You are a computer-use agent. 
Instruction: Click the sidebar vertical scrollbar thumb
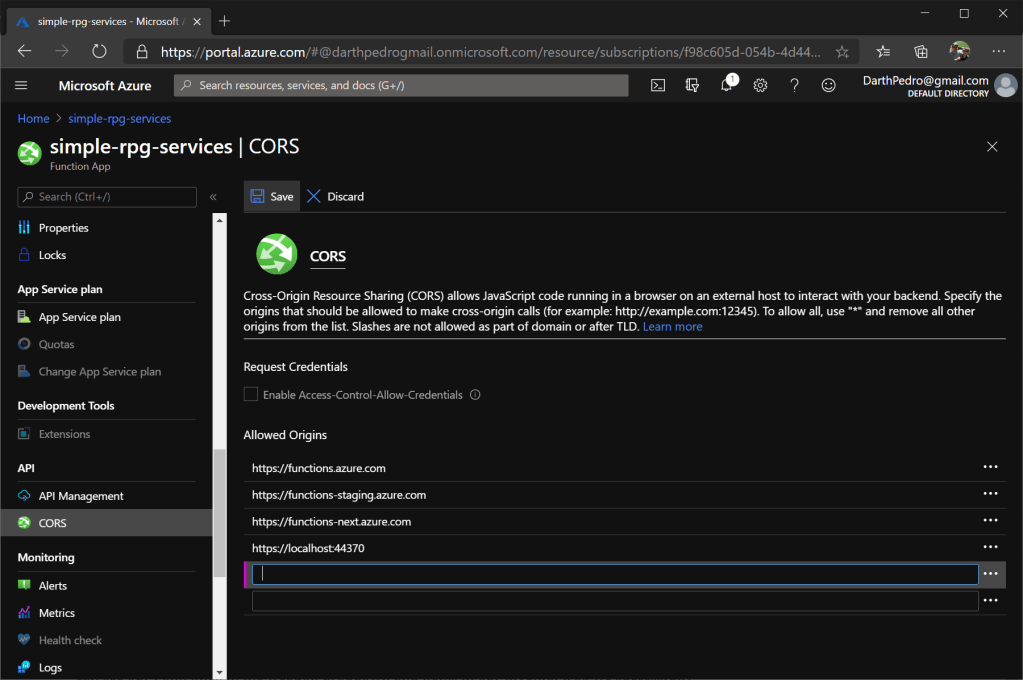pyautogui.click(x=220, y=512)
